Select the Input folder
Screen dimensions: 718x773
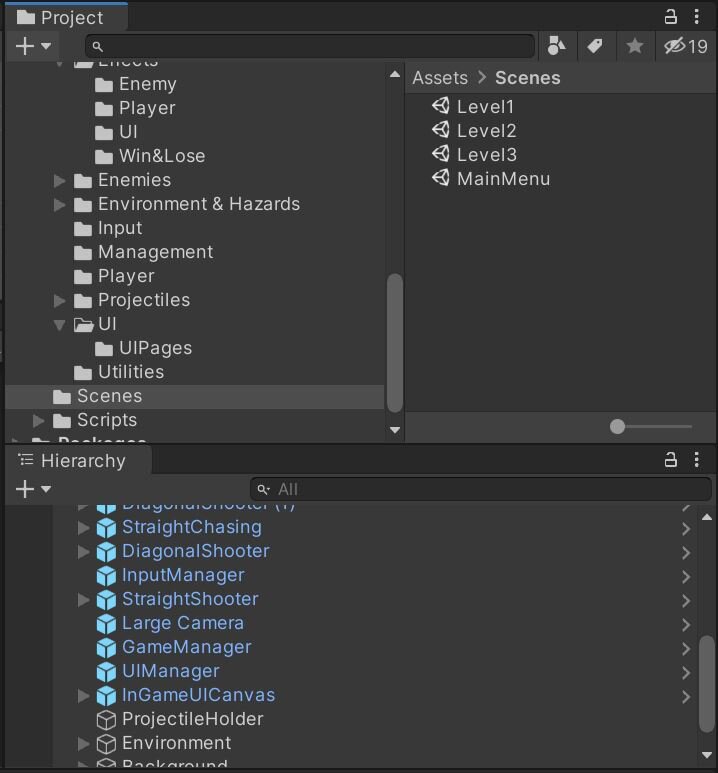(108, 228)
